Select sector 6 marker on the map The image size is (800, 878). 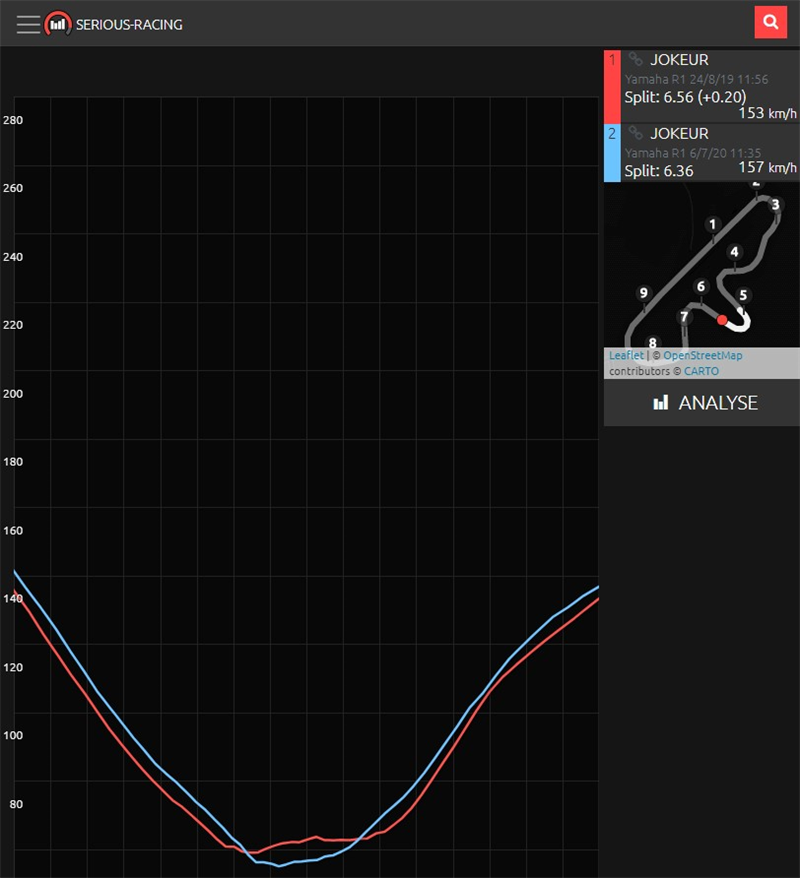[700, 287]
